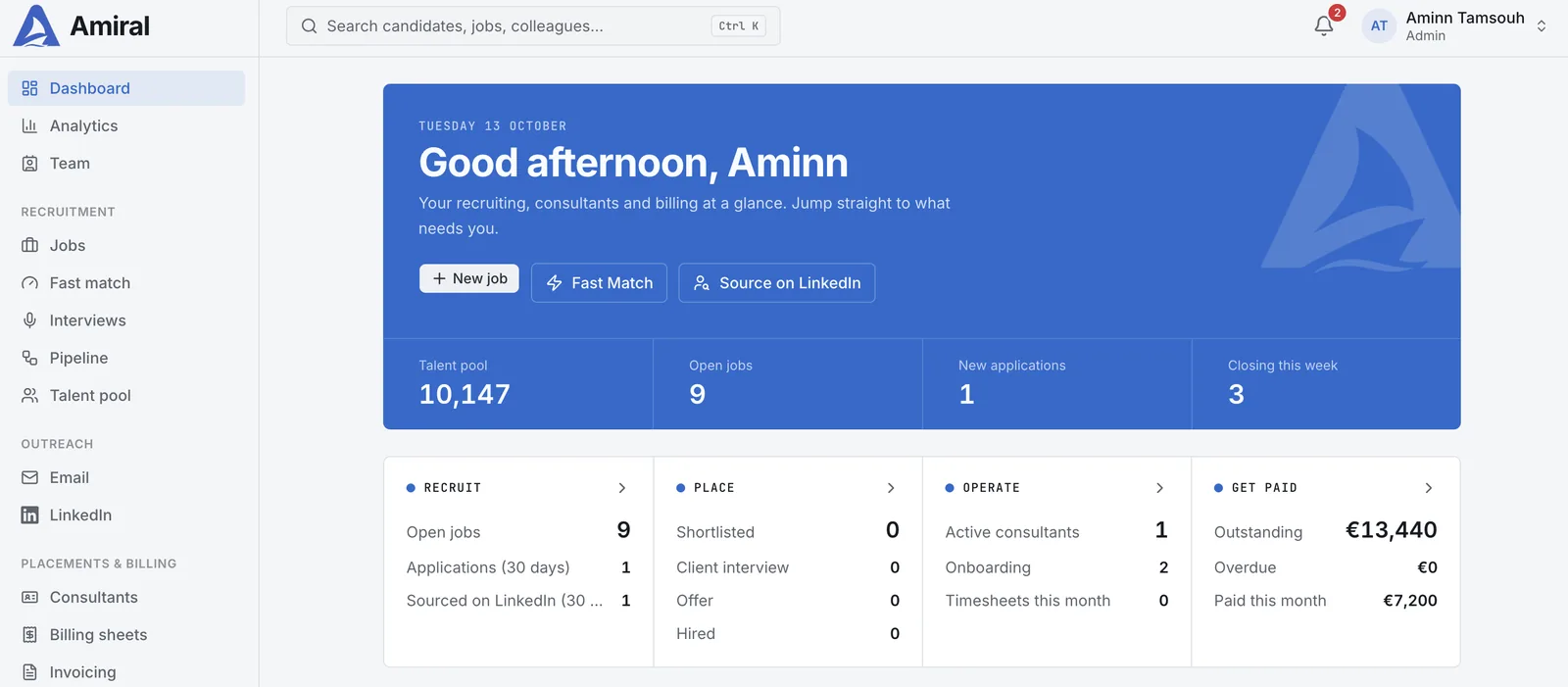Click the Team badge icon
1568x687 pixels.
click(30, 164)
